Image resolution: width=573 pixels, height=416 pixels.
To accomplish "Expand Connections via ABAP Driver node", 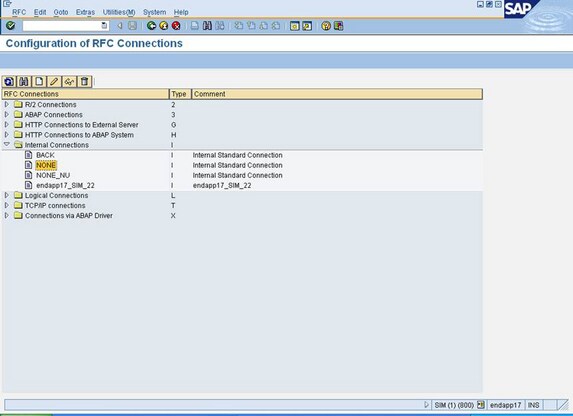I will click(x=7, y=216).
